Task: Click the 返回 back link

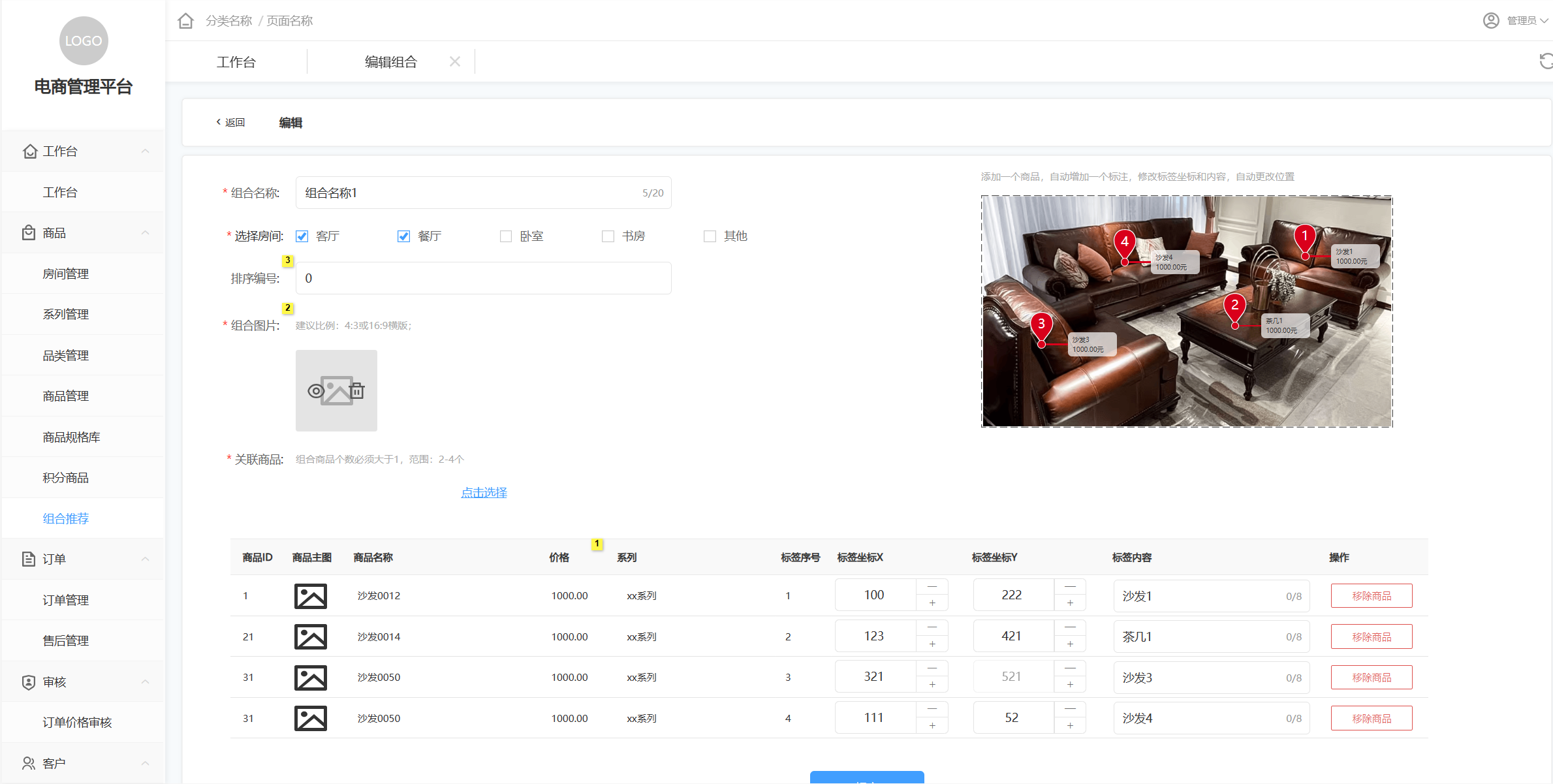Action: click(230, 122)
